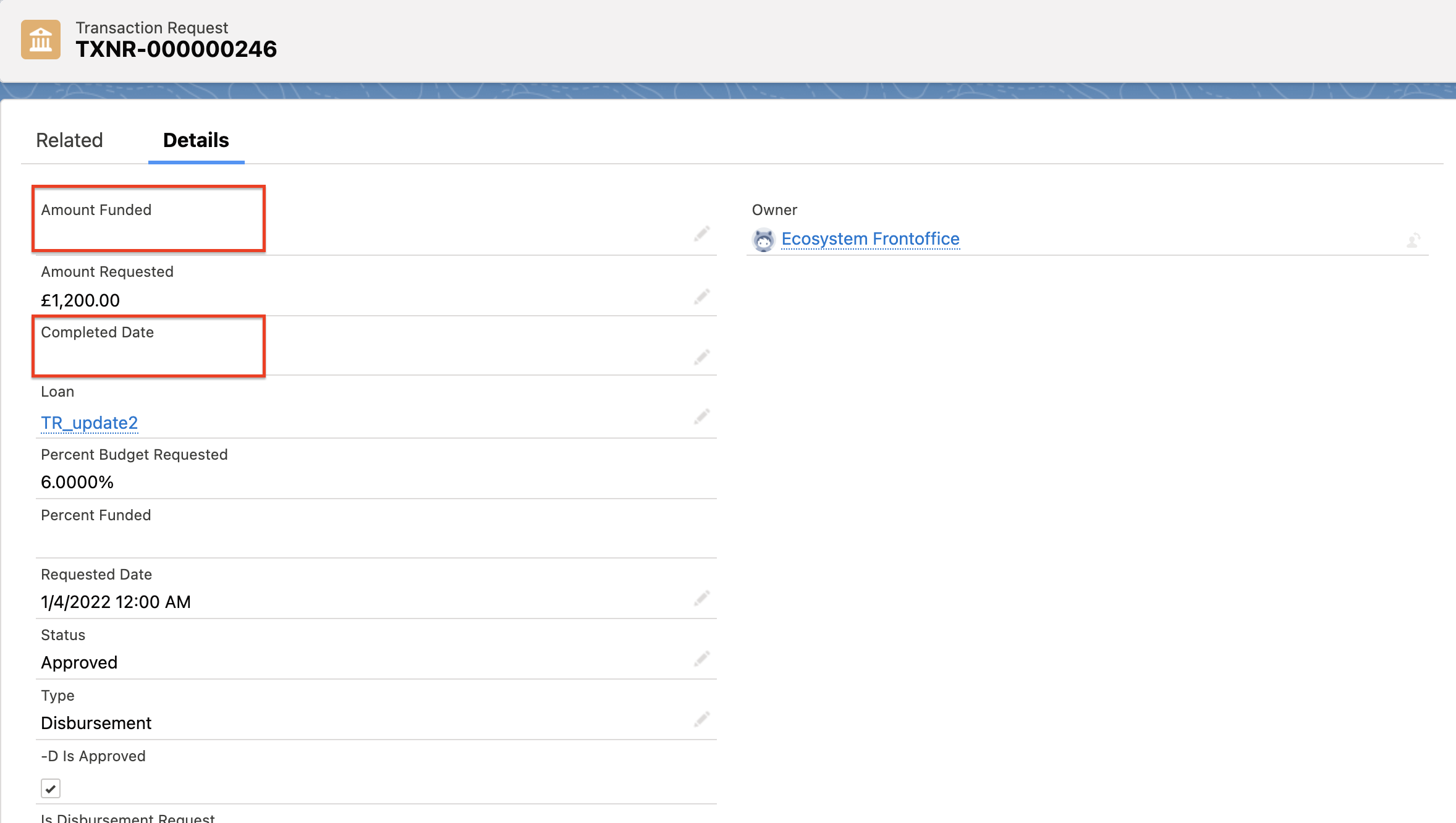This screenshot has height=823, width=1456.
Task: Edit Requested Date via its pencil icon
Action: click(703, 599)
